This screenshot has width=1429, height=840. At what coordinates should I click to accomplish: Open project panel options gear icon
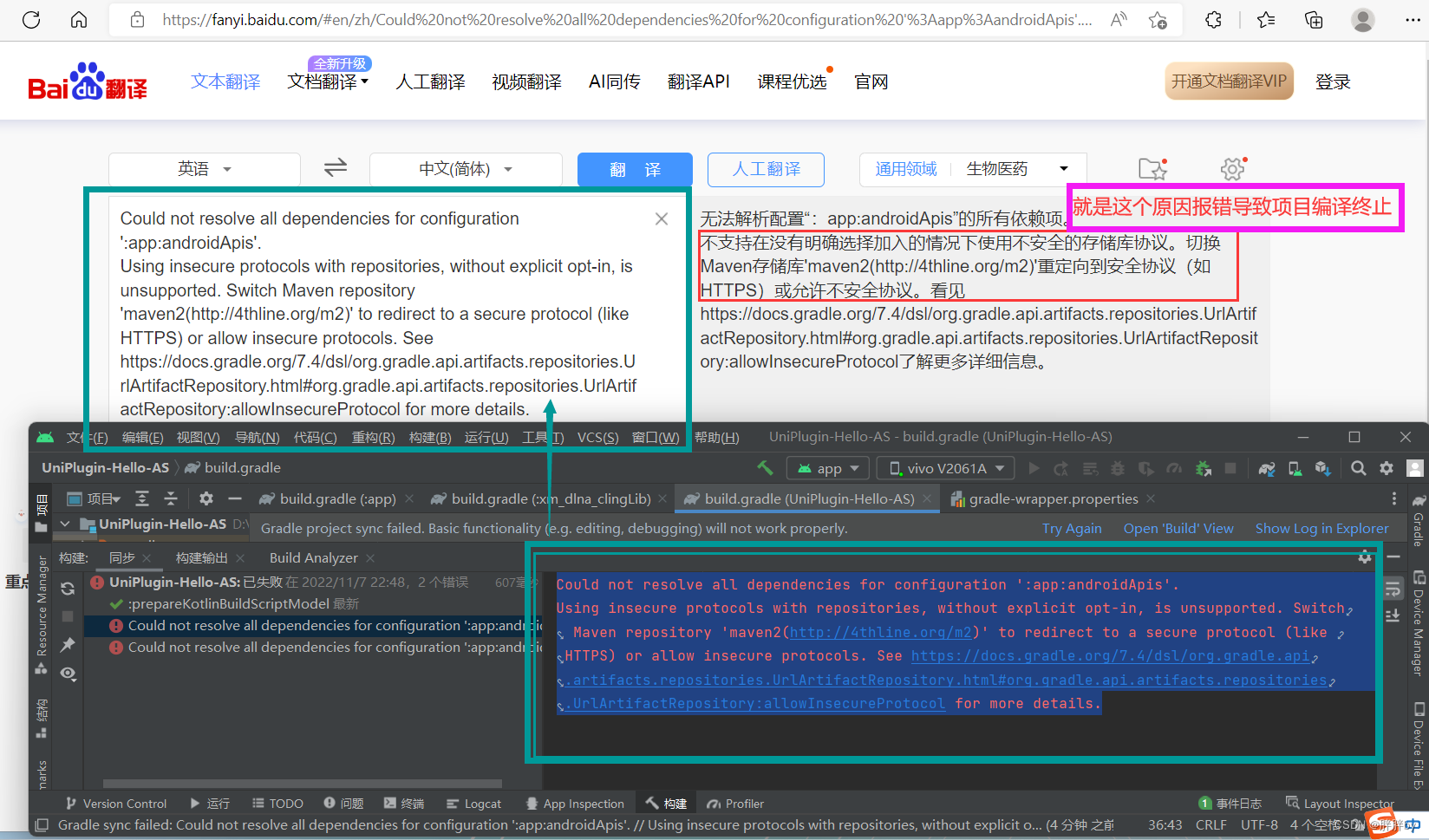[206, 498]
